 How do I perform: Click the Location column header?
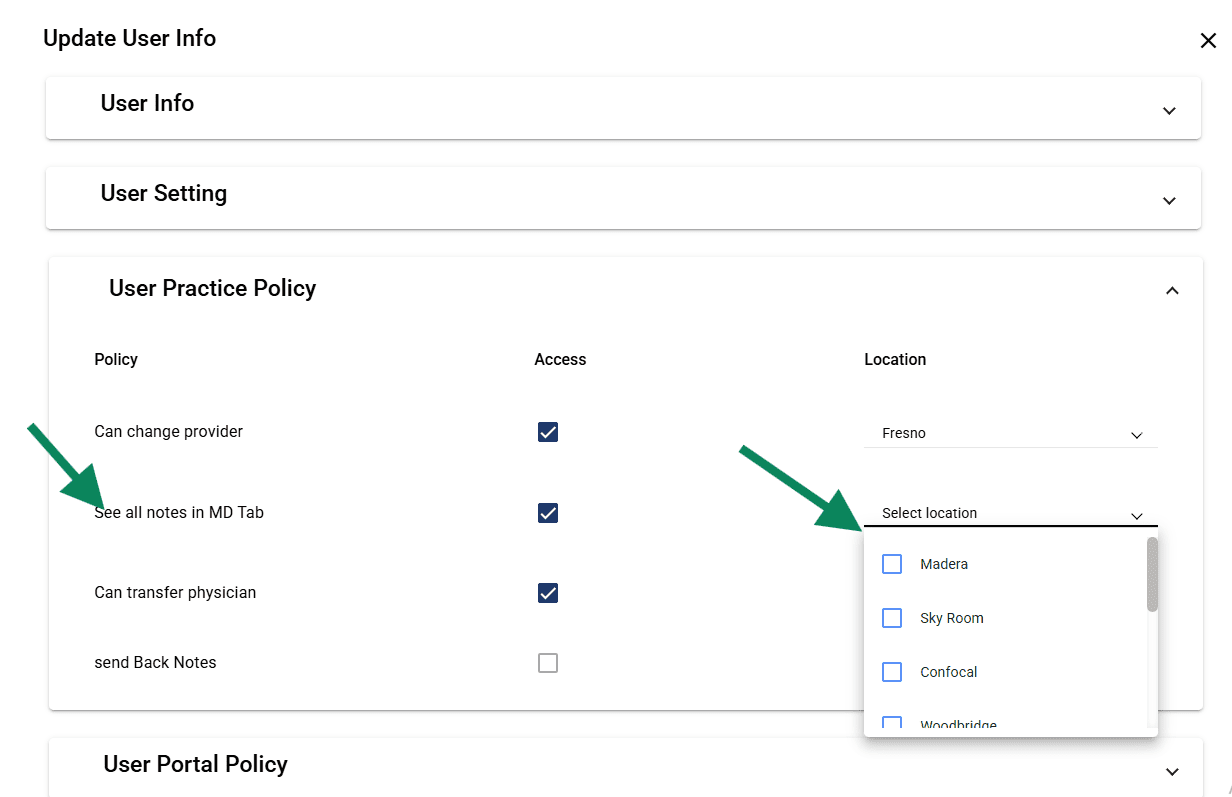point(895,359)
